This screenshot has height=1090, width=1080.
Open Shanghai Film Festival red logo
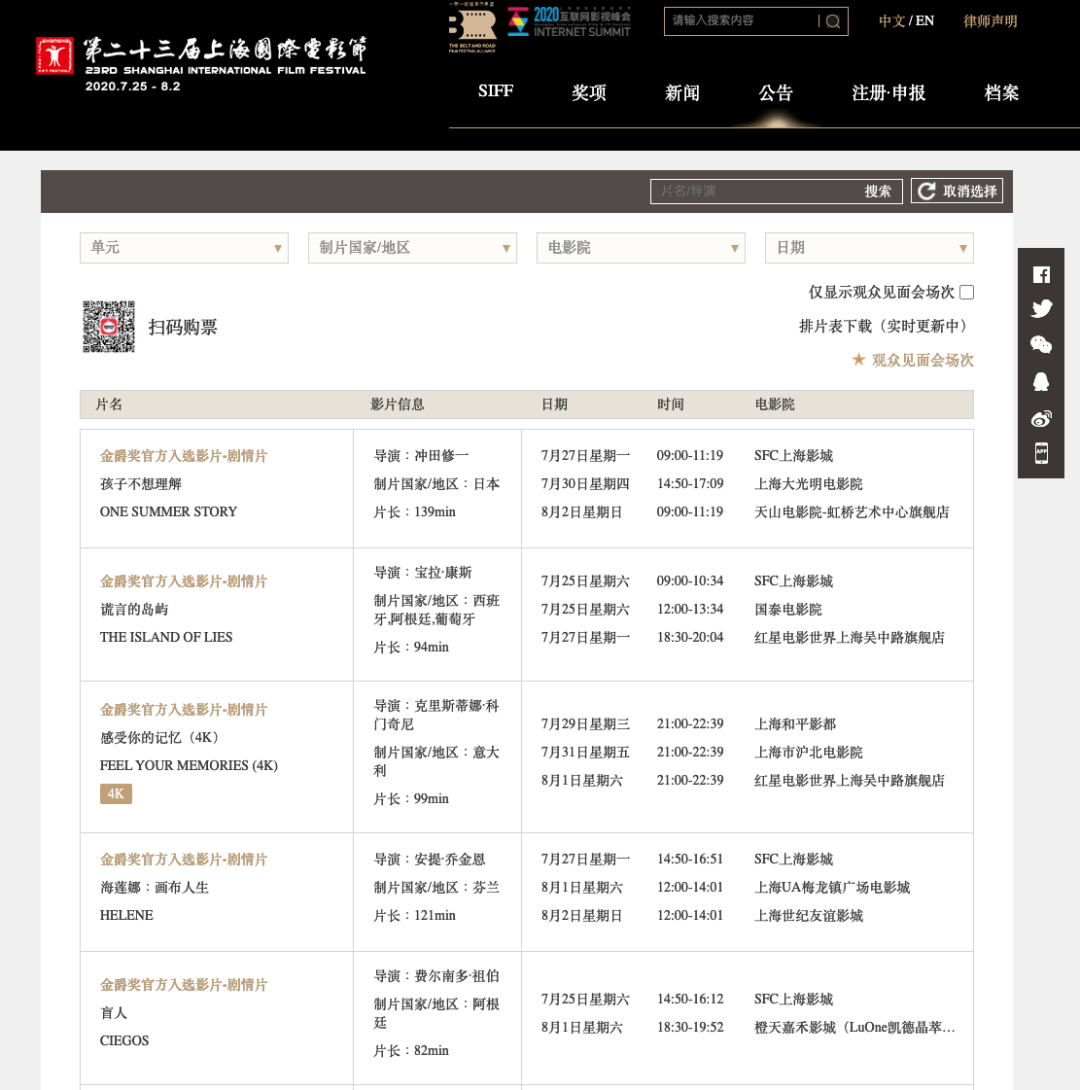click(55, 56)
